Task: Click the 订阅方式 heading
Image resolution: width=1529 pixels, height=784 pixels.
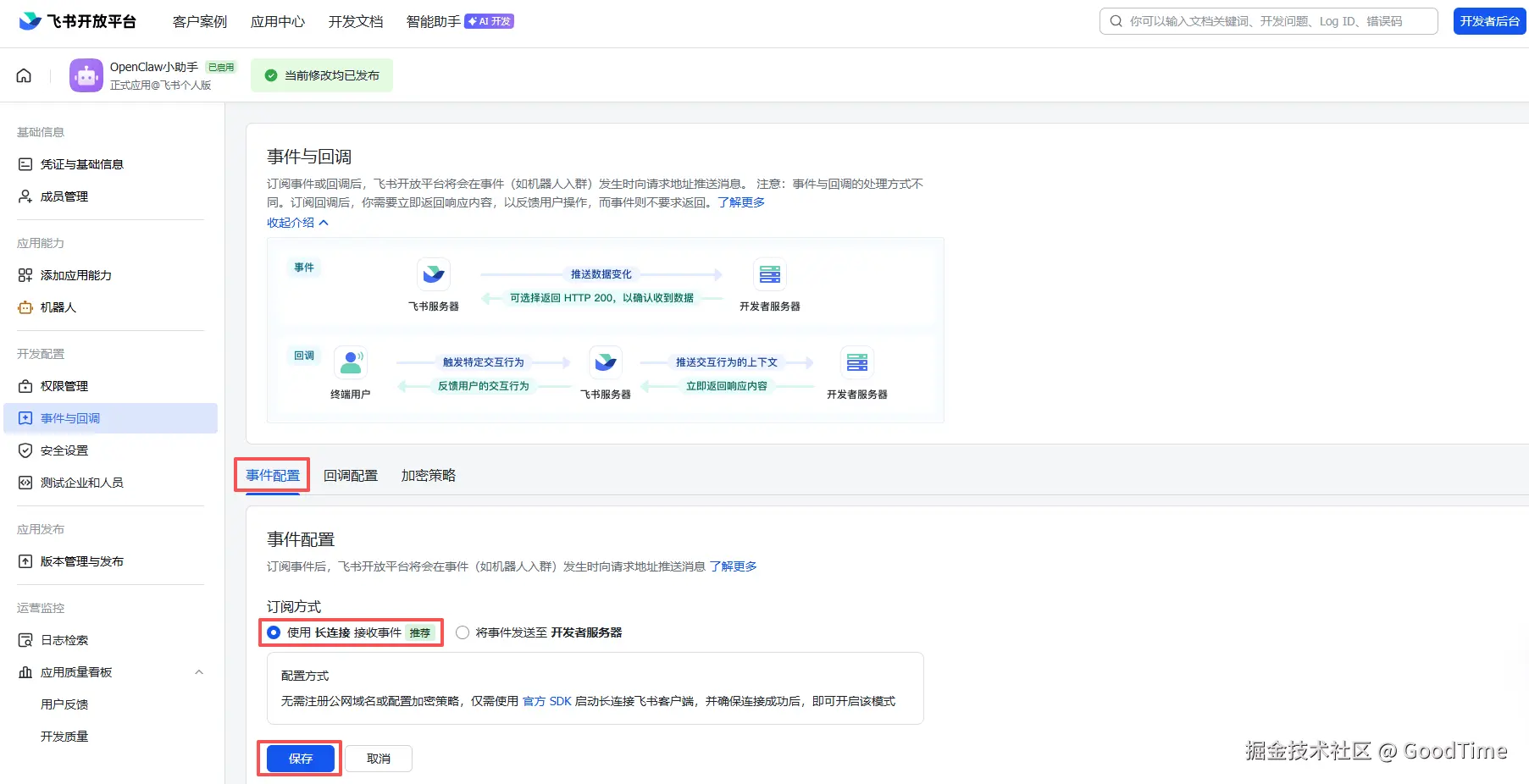Action: pos(294,607)
